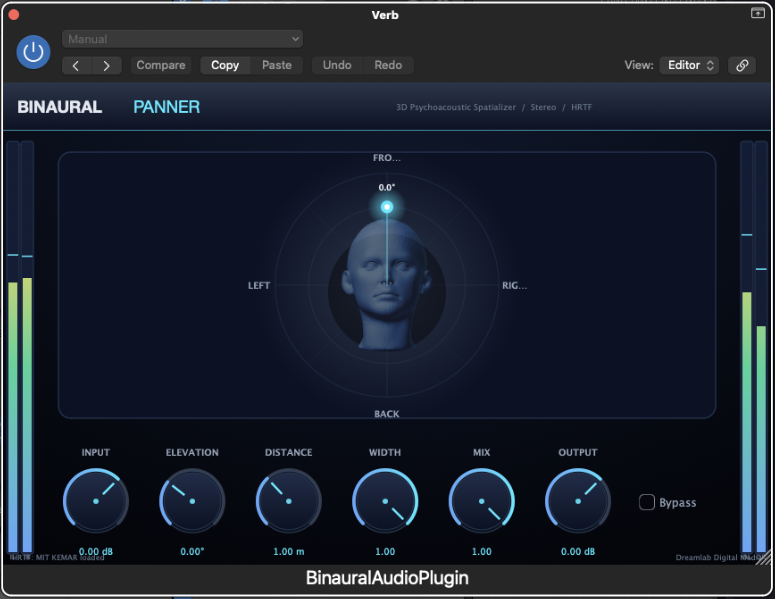Click the 0.00° elevation value

click(x=192, y=552)
